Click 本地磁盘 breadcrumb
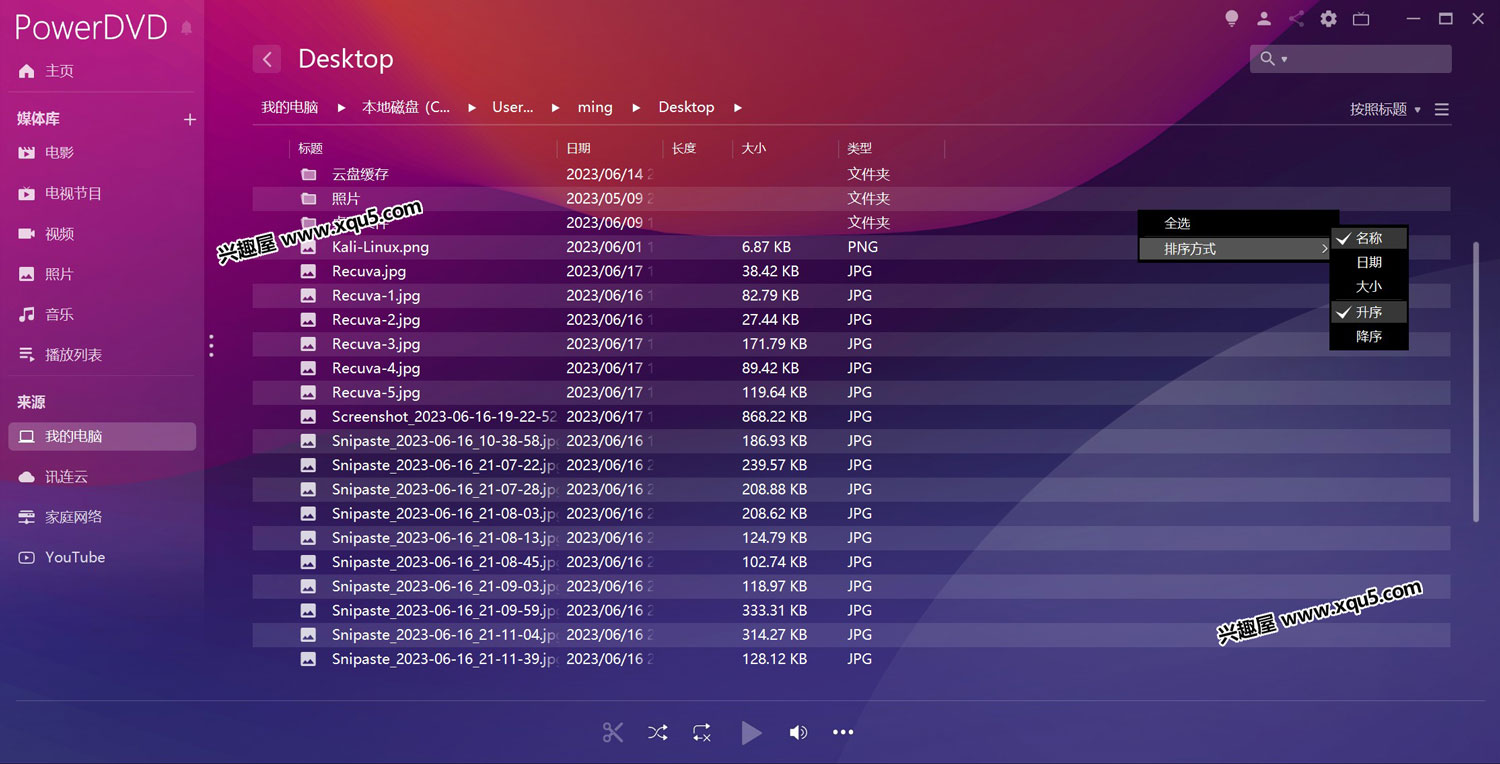Screen dimensions: 1500x764 406,108
